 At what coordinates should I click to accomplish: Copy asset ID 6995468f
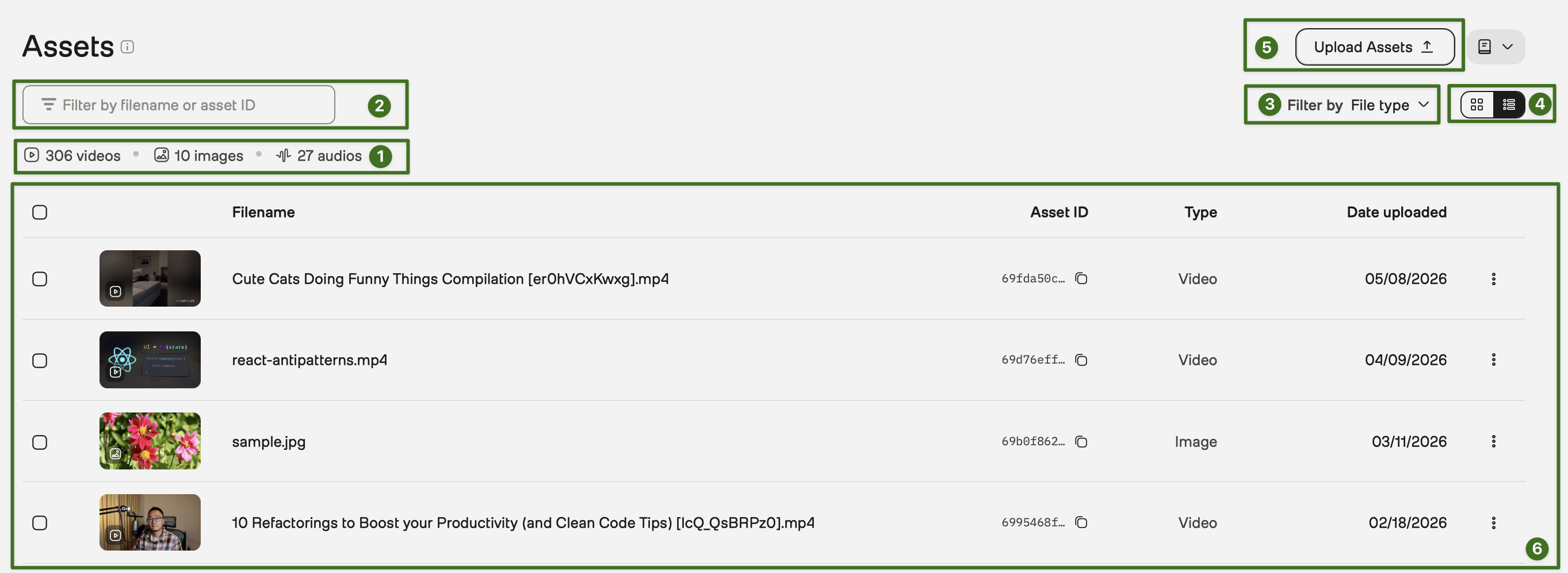point(1081,522)
